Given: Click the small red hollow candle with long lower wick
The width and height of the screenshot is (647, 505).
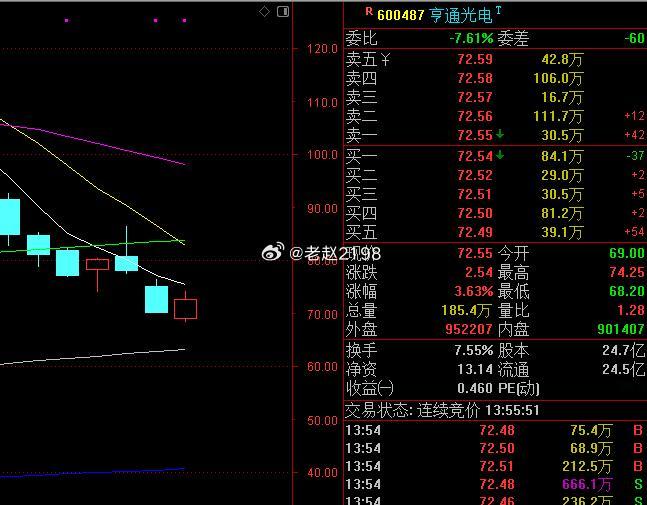Looking at the screenshot, I should tap(97, 264).
